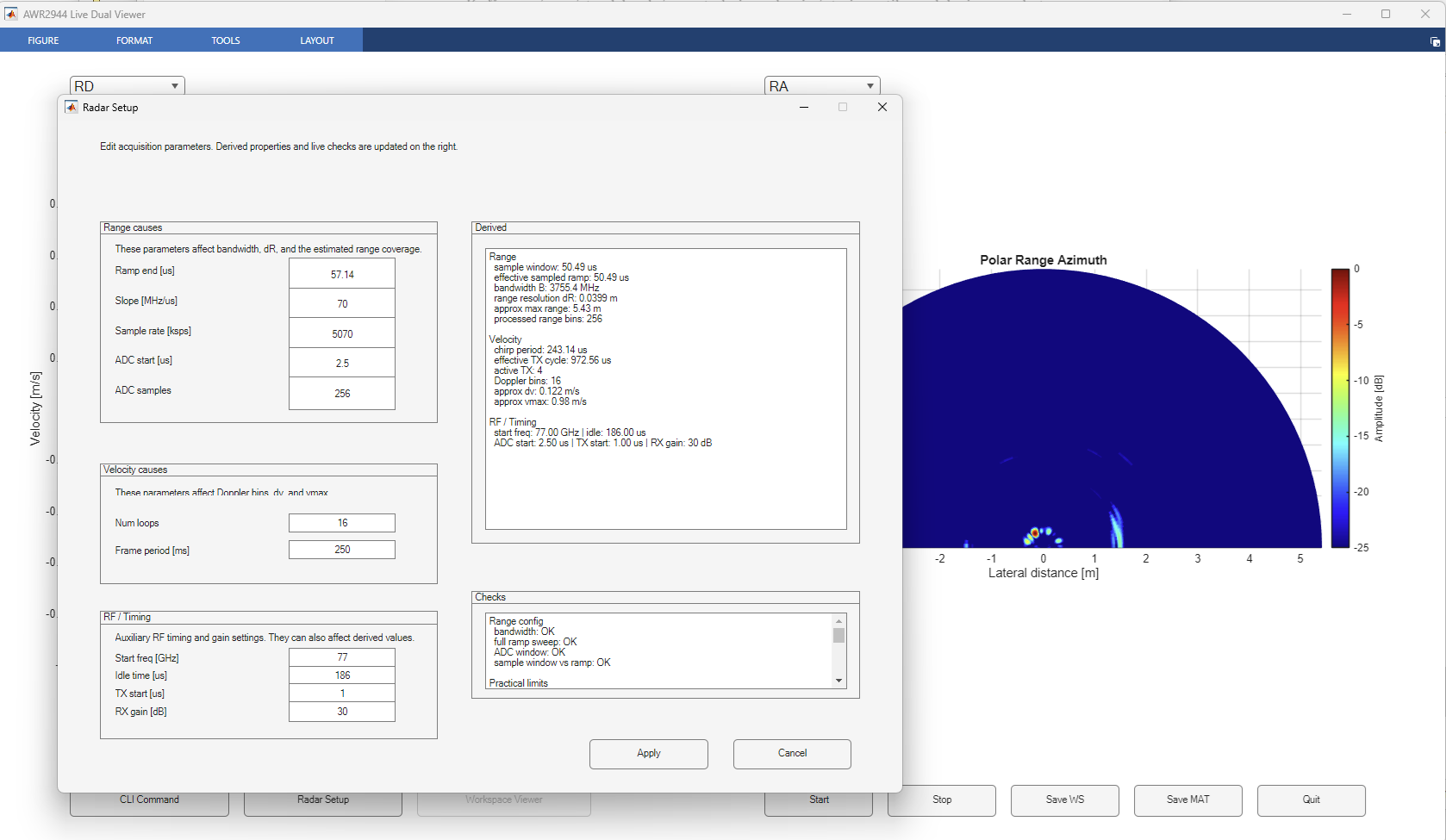Screen dimensions: 1446x840
Task: Click the 'bandwidth: OK' check line
Action: (524, 632)
